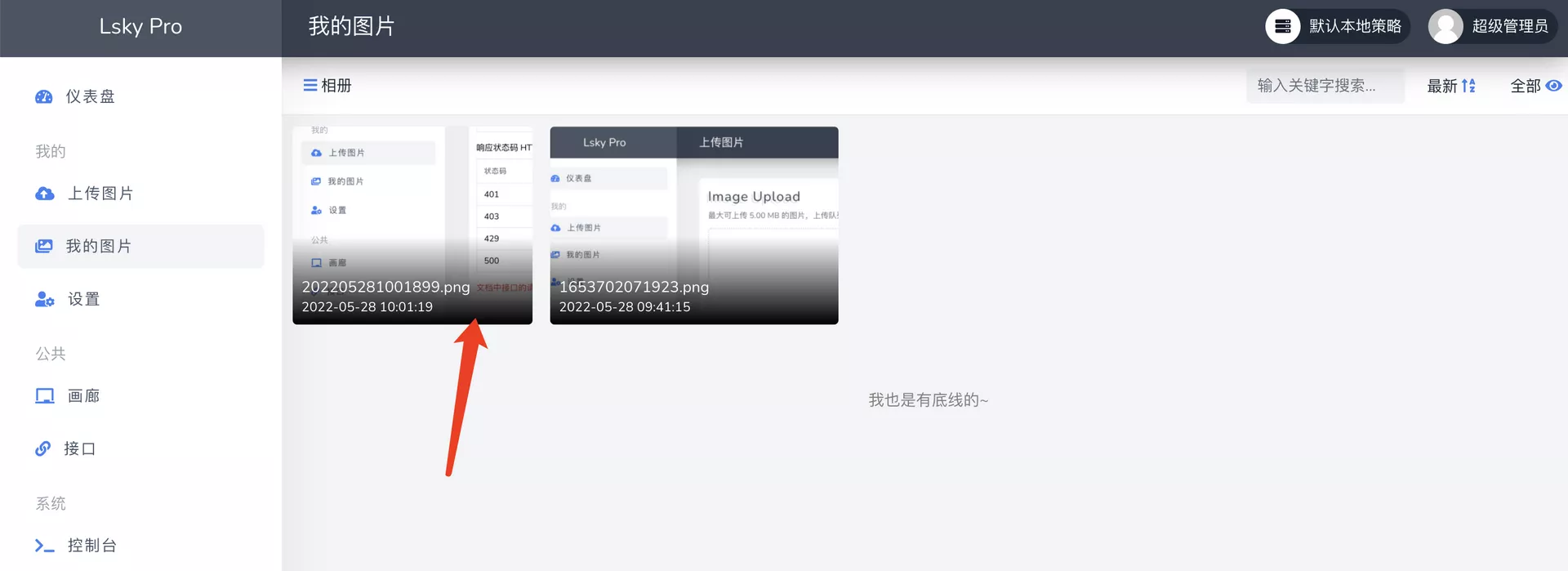Click the gallery monitor icon

point(45,396)
